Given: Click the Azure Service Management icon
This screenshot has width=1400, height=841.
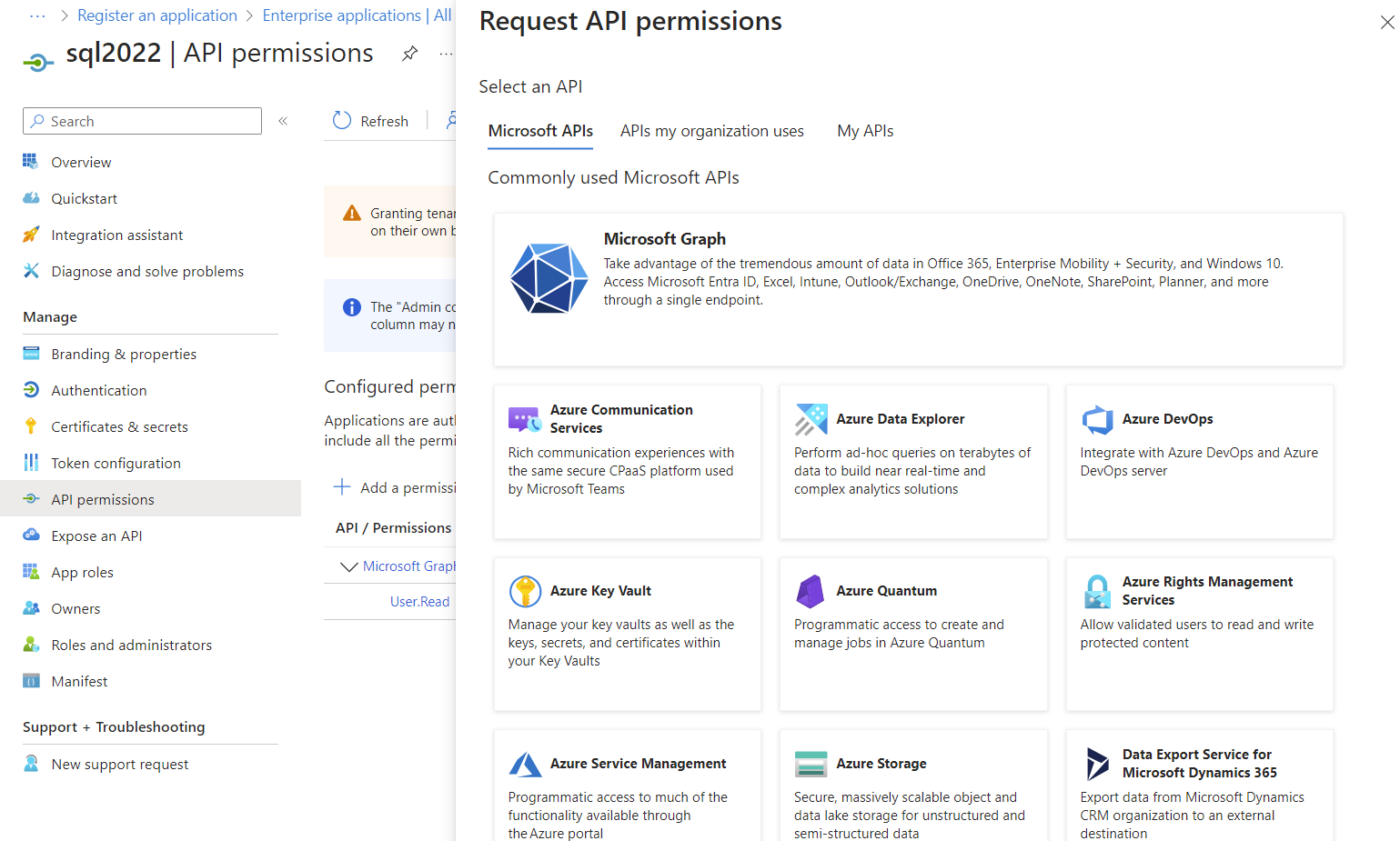Looking at the screenshot, I should [525, 764].
